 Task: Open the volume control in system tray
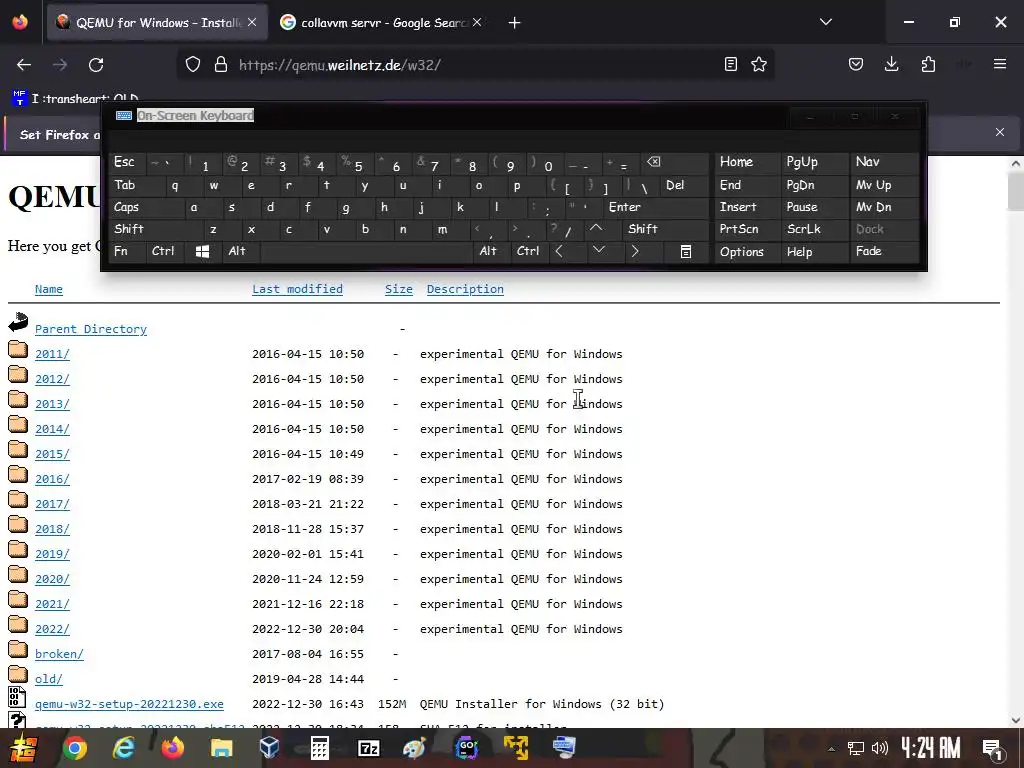880,748
